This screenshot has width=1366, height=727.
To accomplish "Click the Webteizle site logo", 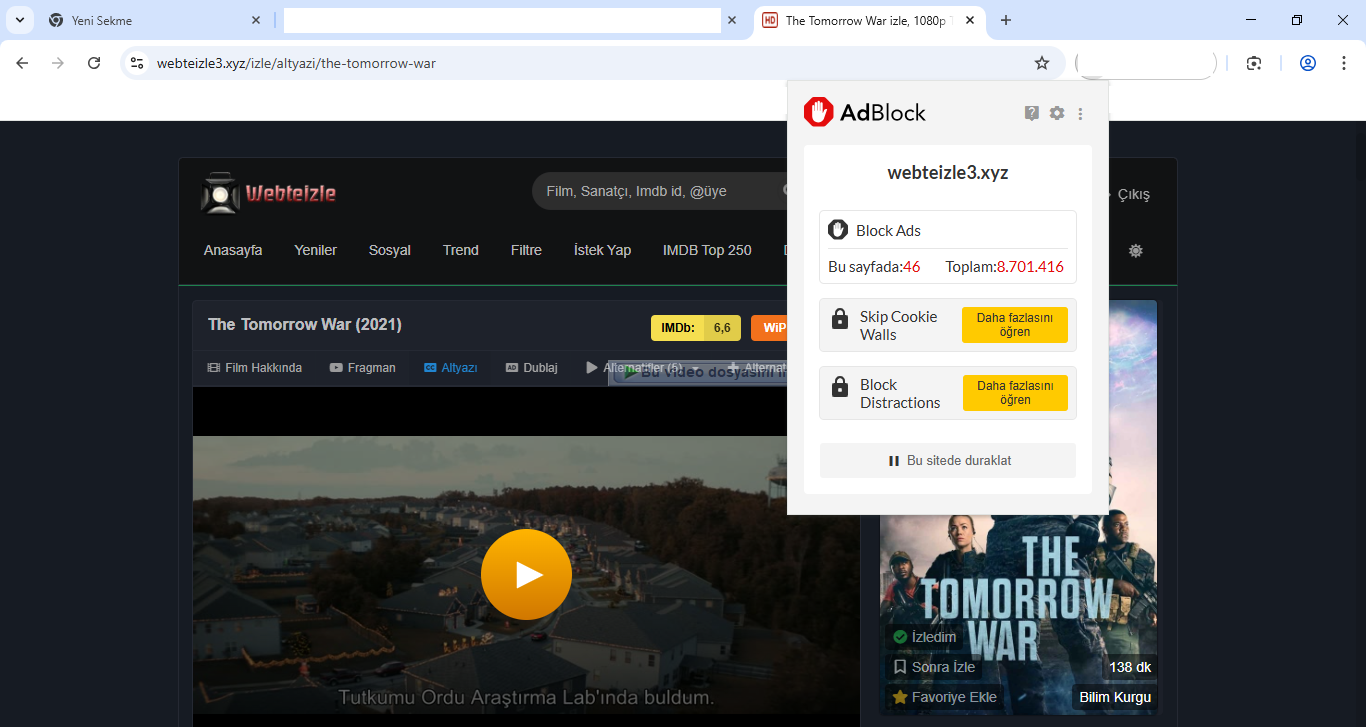I will click(269, 193).
